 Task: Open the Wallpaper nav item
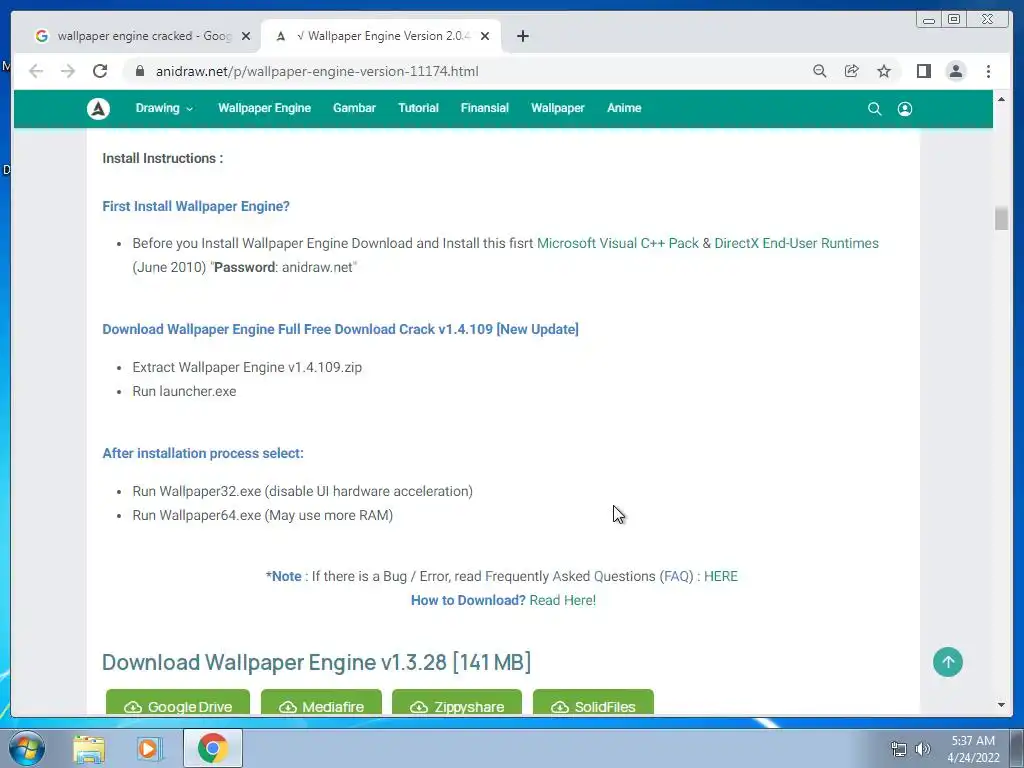[x=558, y=108]
